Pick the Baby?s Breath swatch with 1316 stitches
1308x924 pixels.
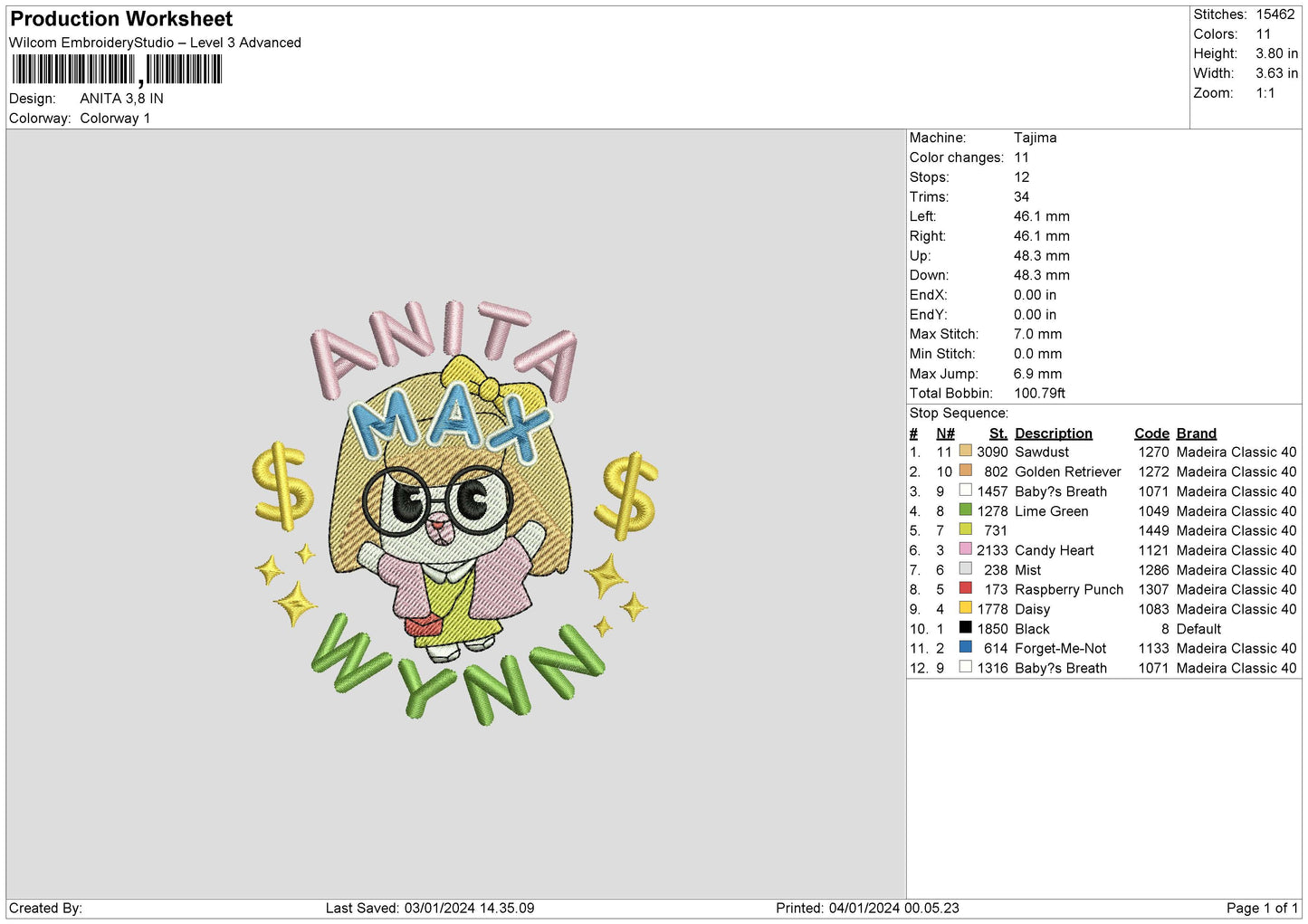966,667
